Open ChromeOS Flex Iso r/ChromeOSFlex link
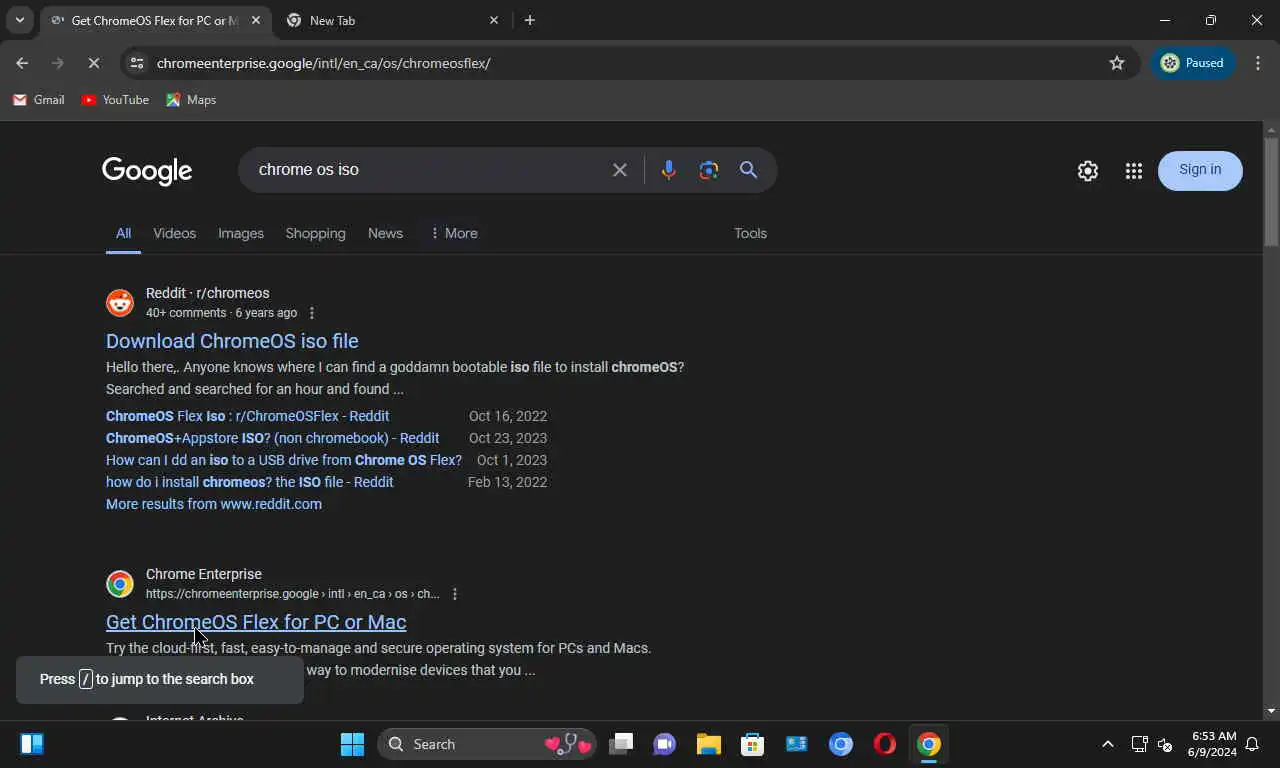 pyautogui.click(x=247, y=416)
